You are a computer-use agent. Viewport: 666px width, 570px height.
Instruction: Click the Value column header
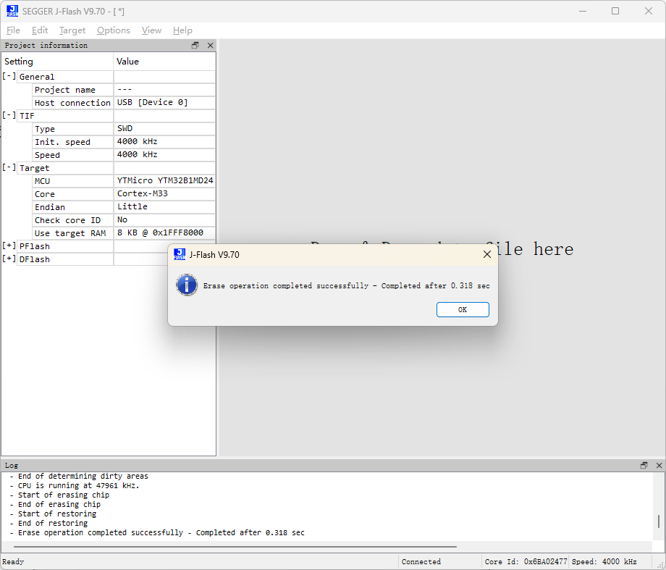(164, 62)
